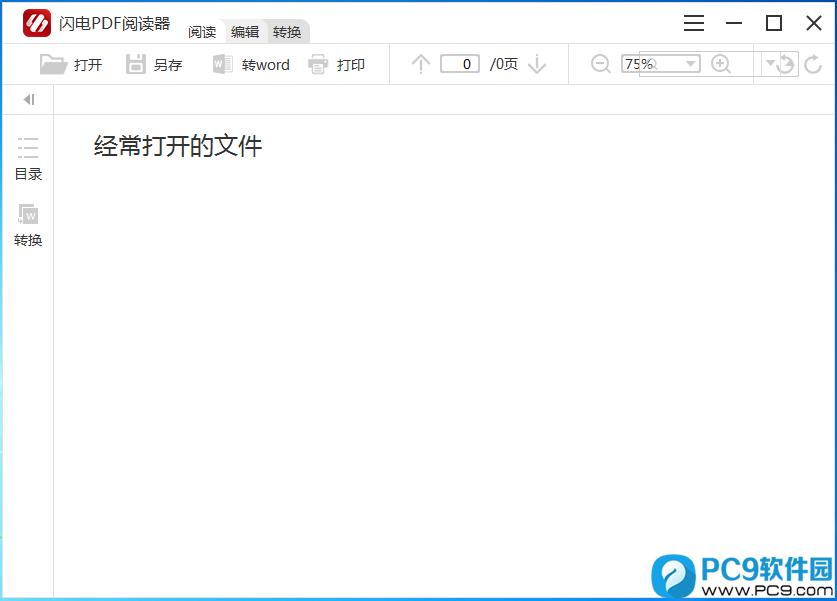Switch to the 阅读 tab

202,32
